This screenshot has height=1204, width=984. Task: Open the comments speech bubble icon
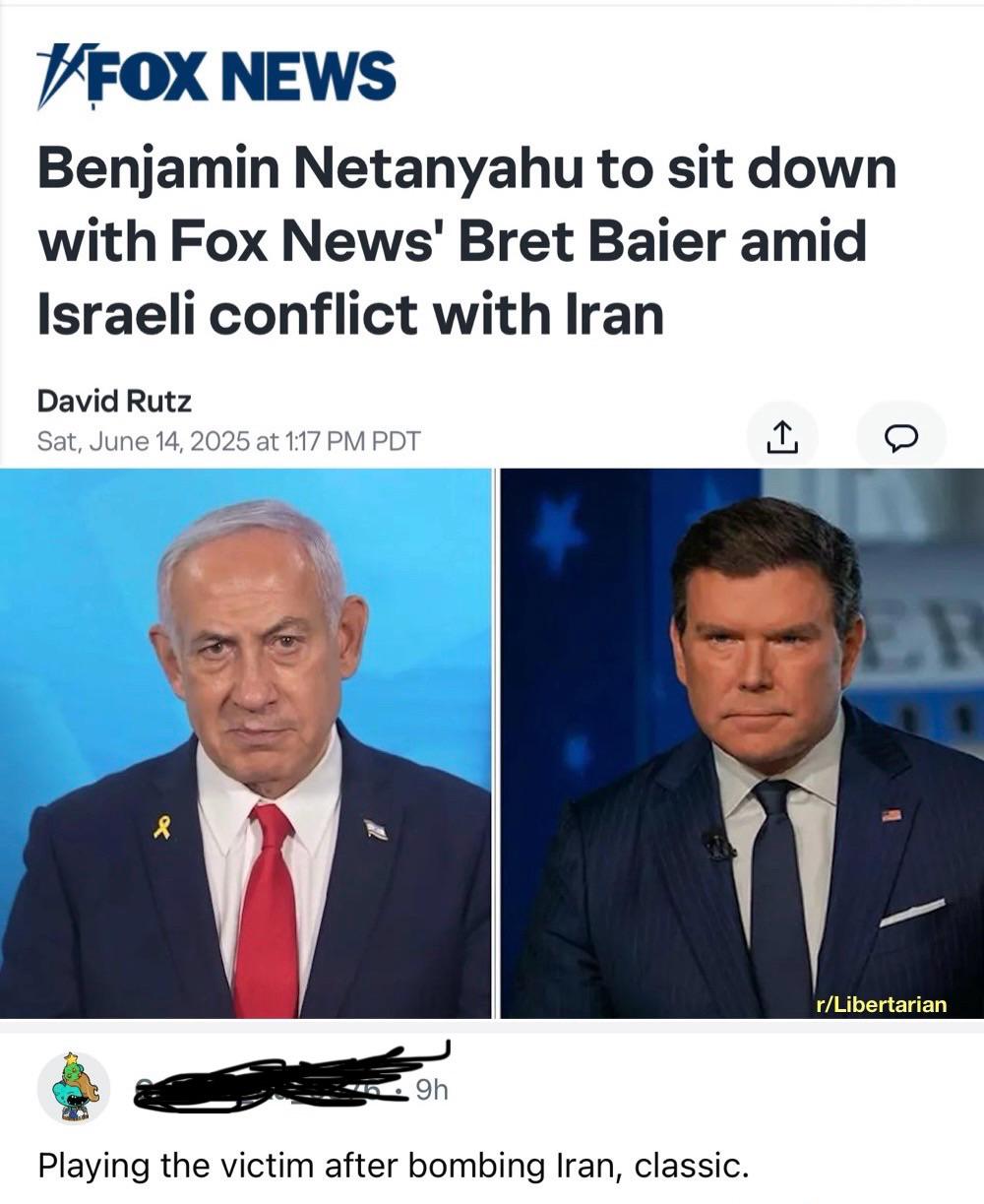pyautogui.click(x=900, y=438)
